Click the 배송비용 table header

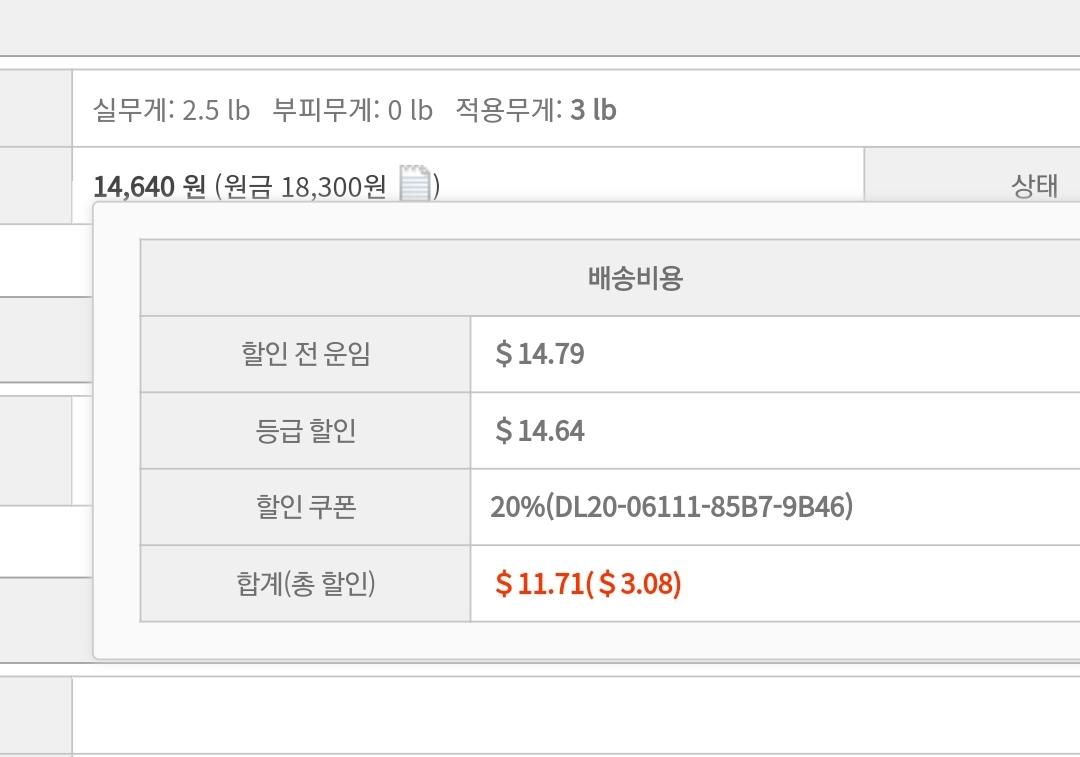[x=635, y=278]
